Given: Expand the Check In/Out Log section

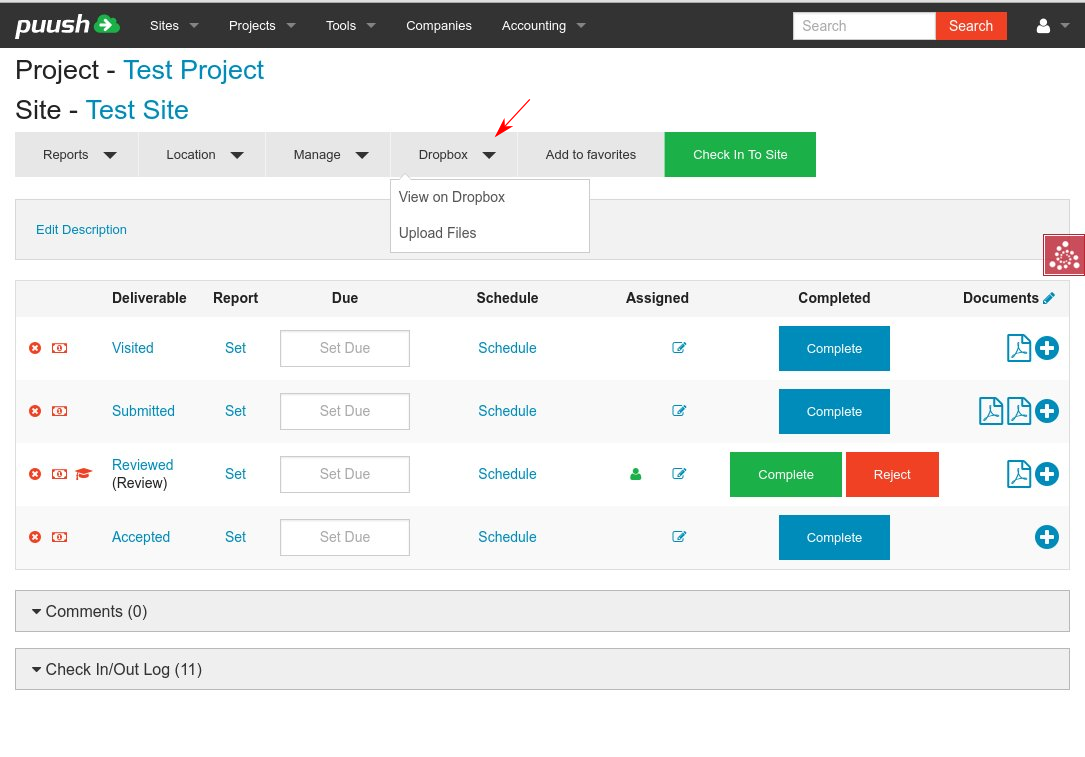Looking at the screenshot, I should 117,669.
